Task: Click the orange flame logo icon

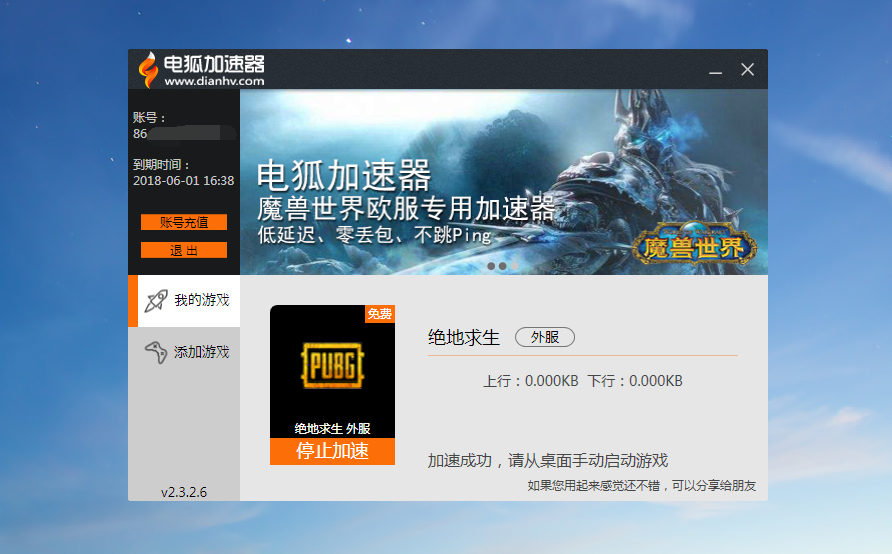Action: 148,70
